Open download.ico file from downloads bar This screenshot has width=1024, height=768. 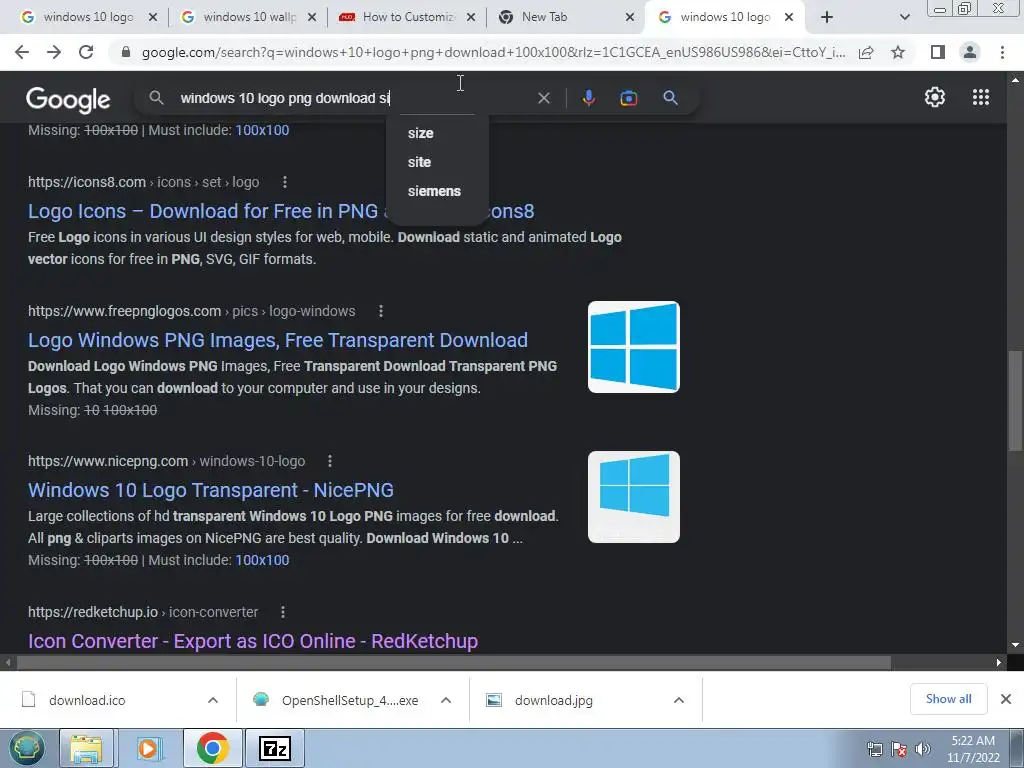tap(87, 700)
